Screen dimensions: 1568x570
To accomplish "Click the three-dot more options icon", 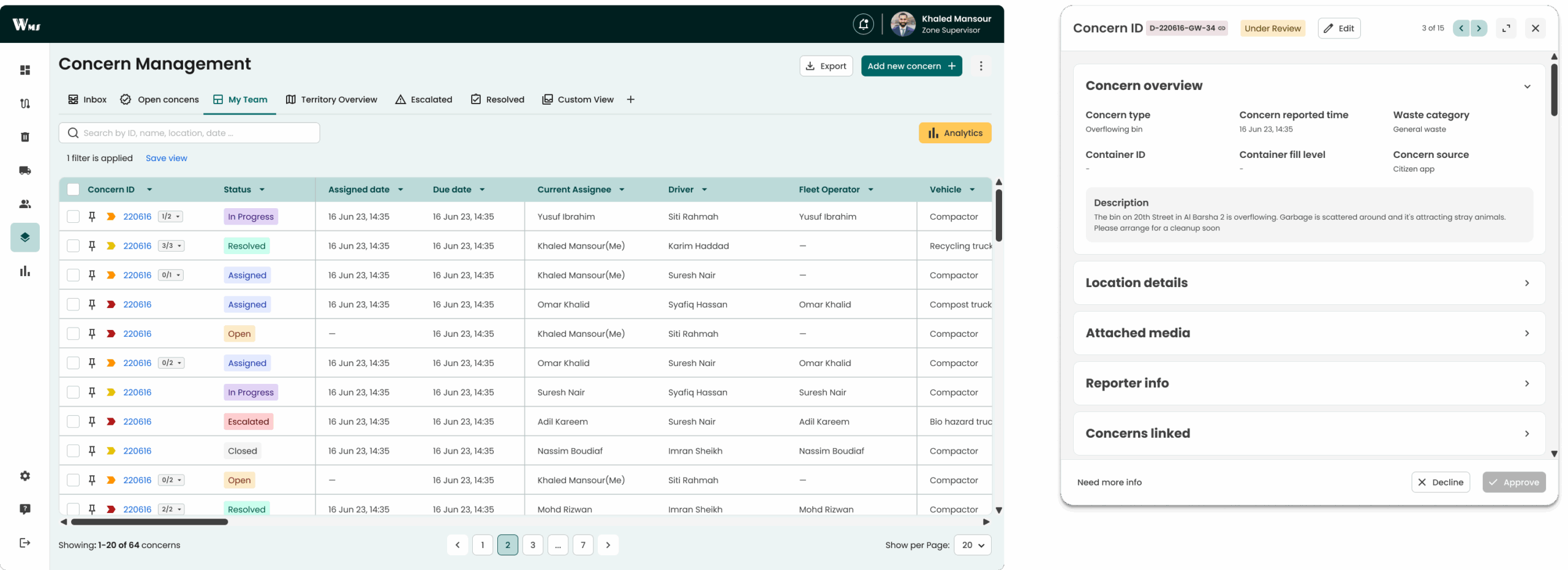I will pos(981,66).
